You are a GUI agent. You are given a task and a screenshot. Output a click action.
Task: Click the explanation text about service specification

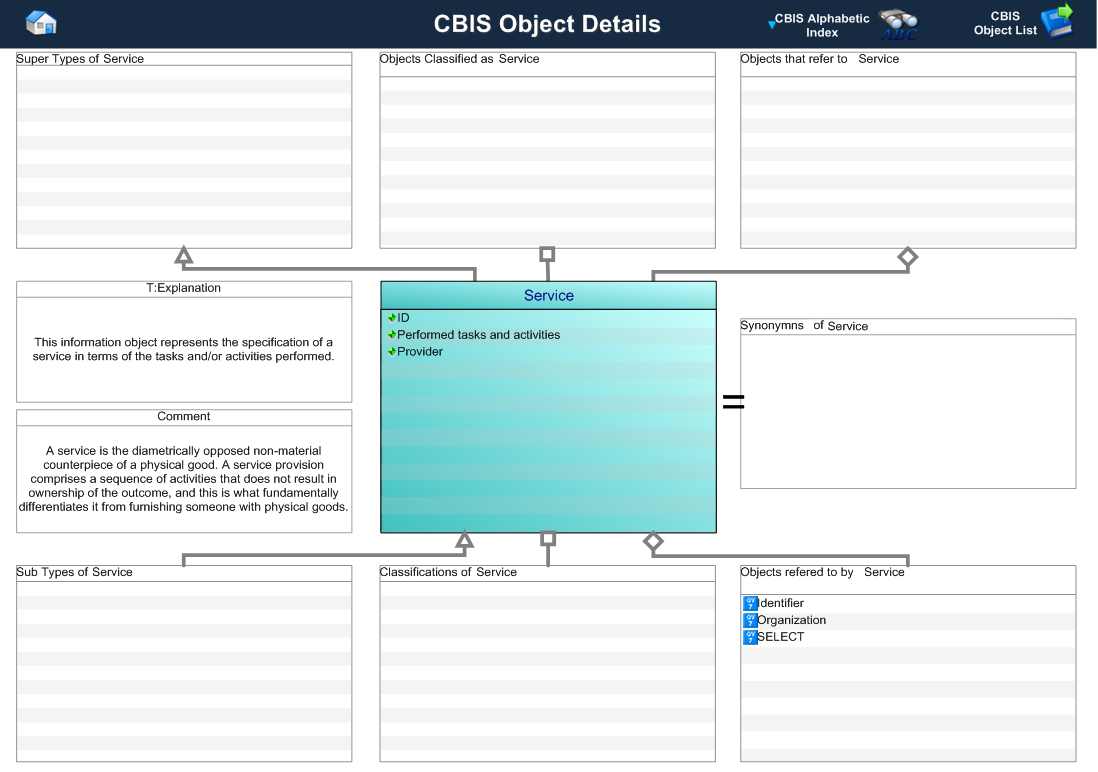click(x=183, y=350)
